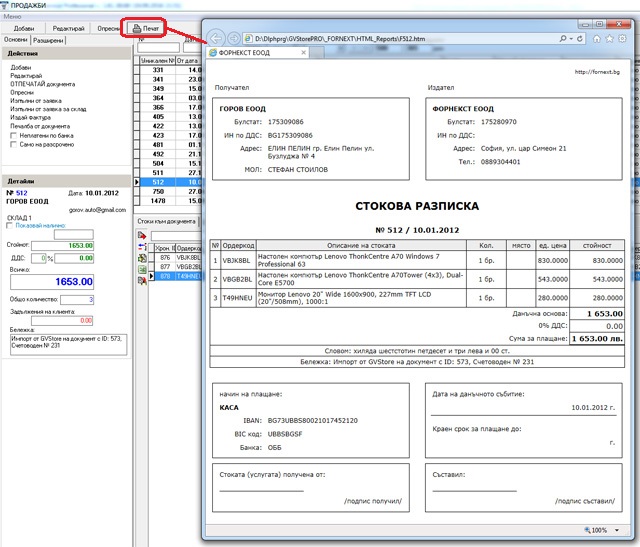
Task: Click Печалба от документа action
Action: click(x=40, y=126)
